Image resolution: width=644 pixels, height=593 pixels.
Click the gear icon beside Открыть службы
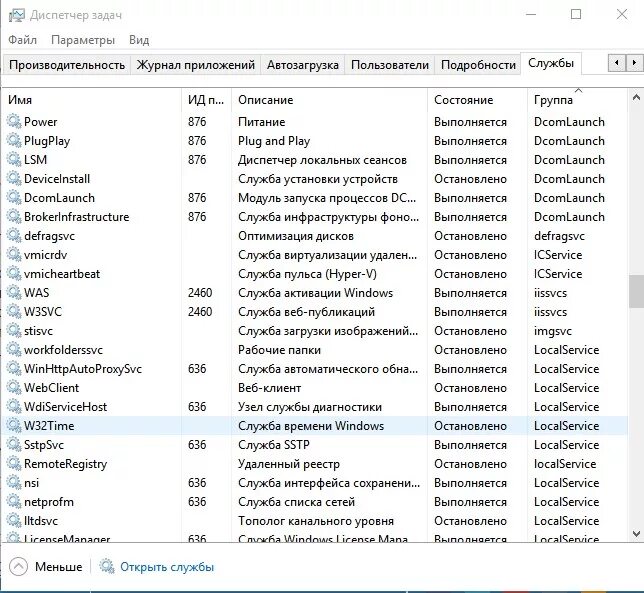pos(107,567)
